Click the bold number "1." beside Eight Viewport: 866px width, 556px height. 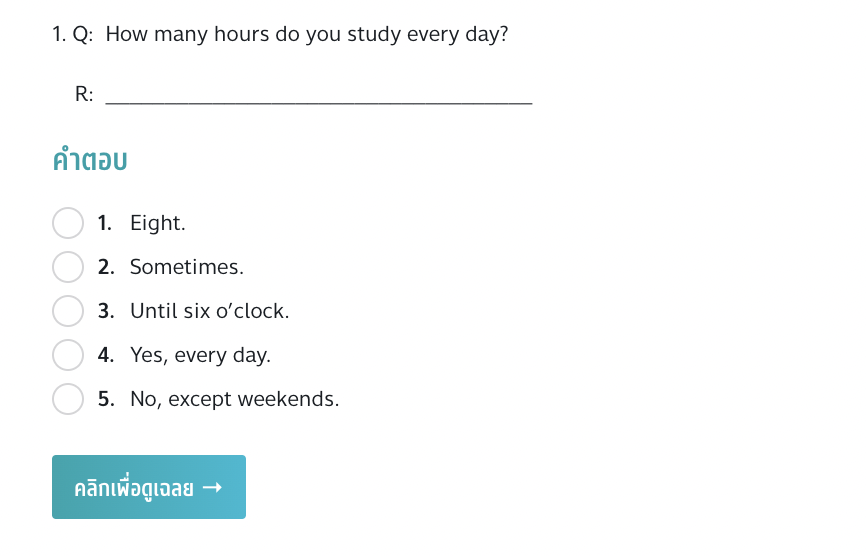tap(105, 223)
